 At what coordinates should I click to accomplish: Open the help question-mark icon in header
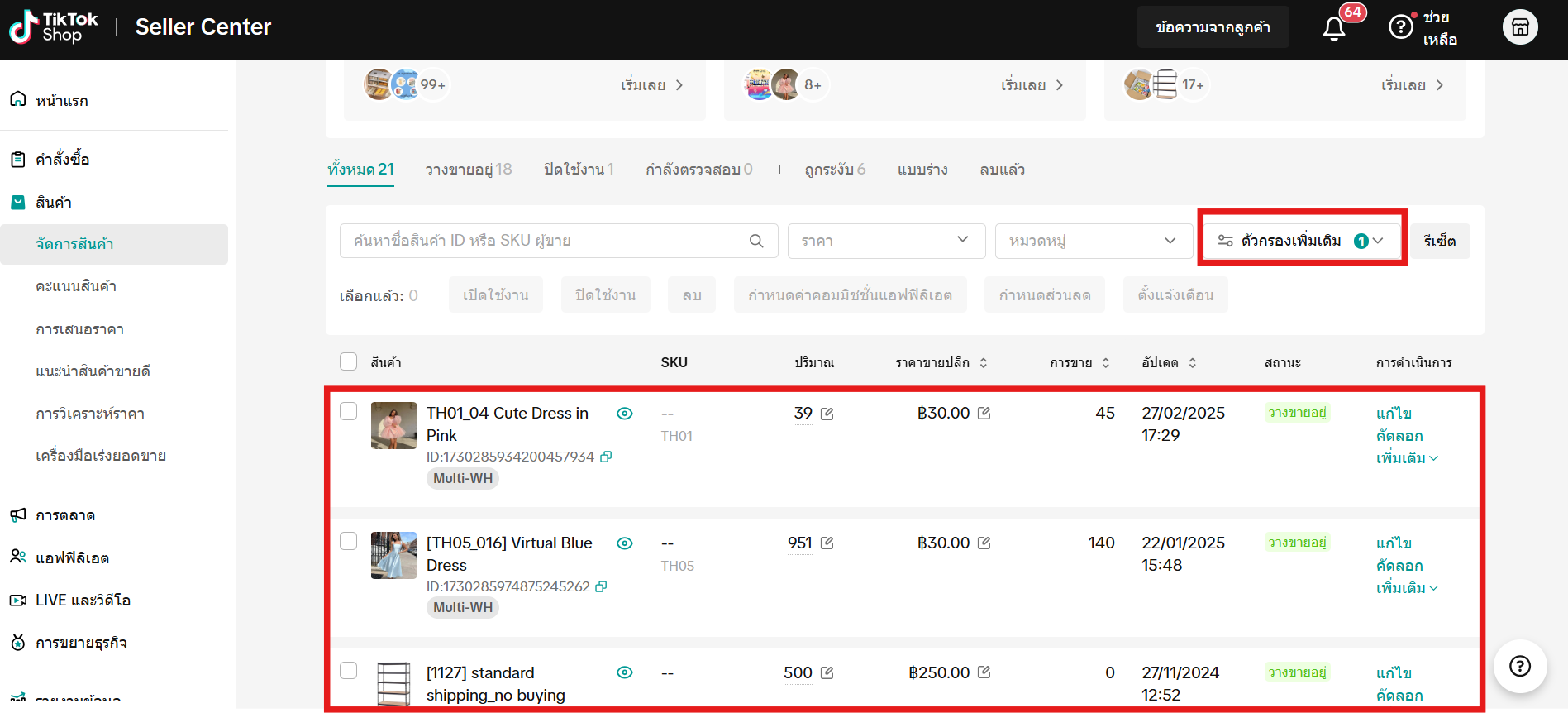[1400, 27]
